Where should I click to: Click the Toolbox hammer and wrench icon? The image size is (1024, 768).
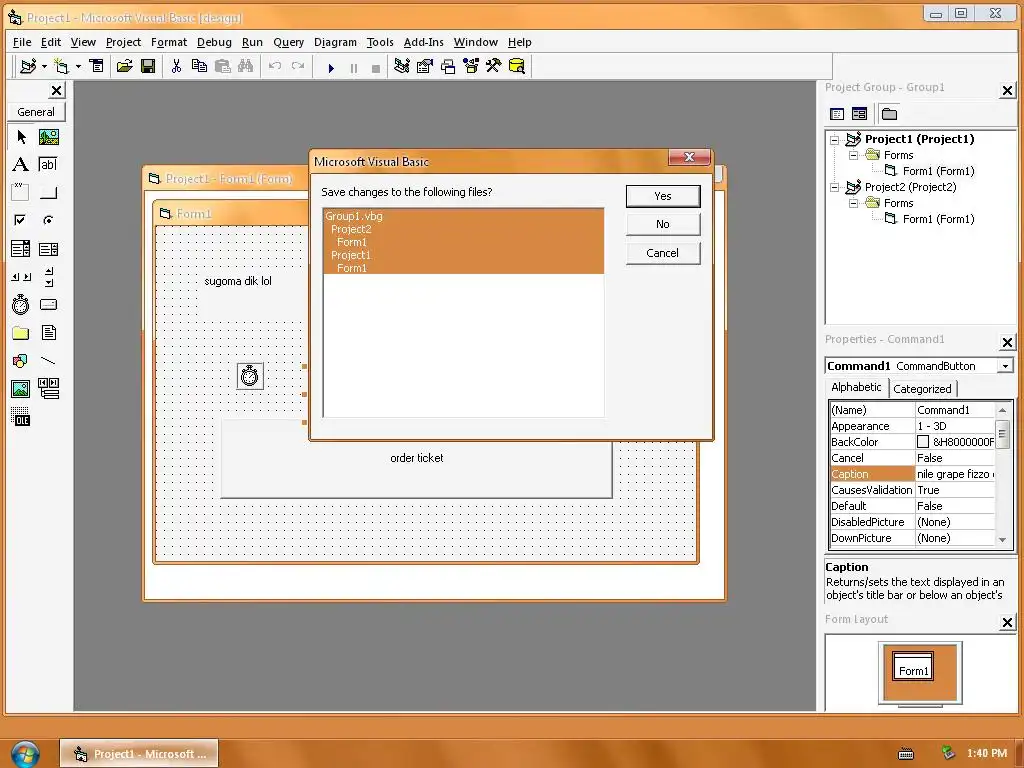[493, 66]
